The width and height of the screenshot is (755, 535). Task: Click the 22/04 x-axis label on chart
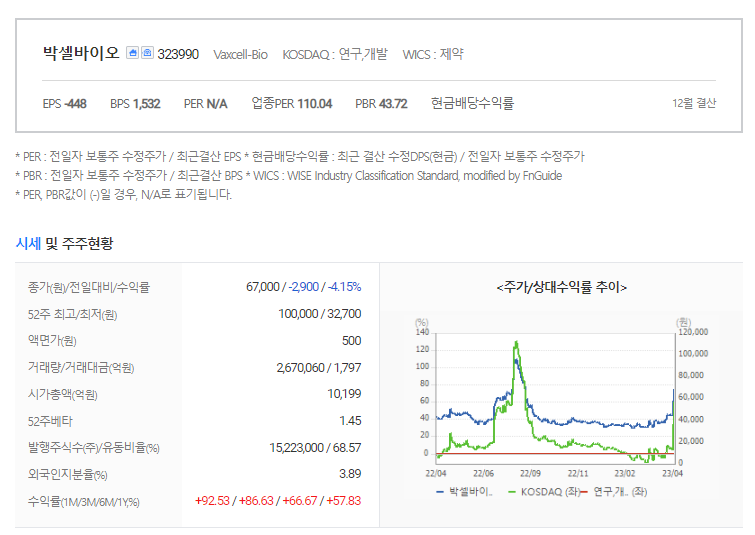tap(436, 473)
